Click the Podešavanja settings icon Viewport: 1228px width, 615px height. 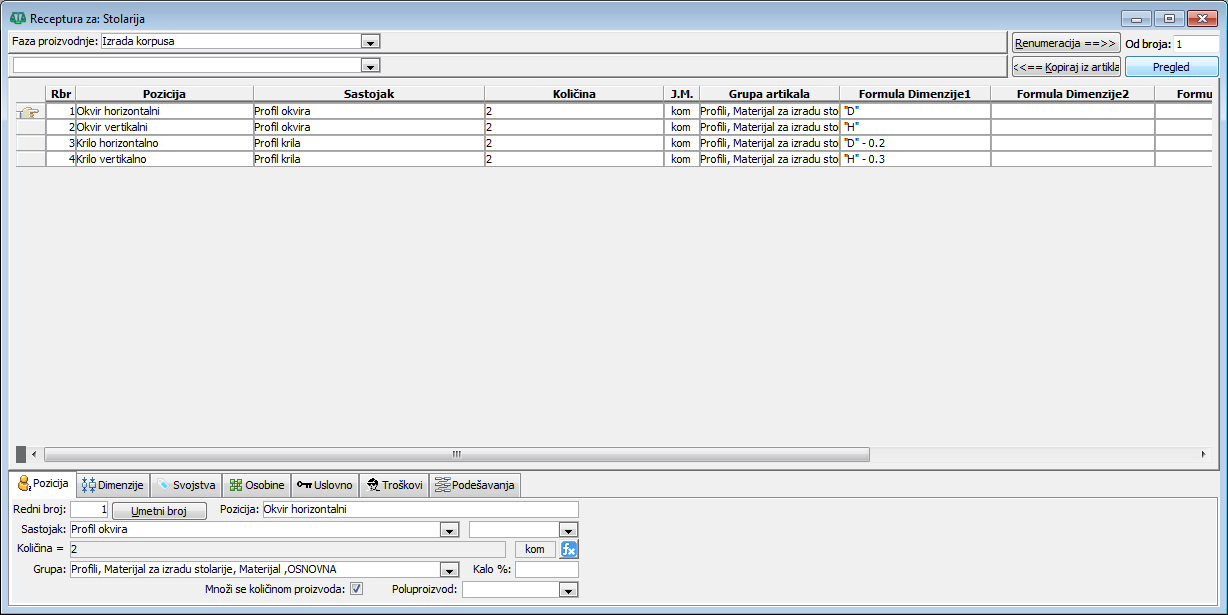pyautogui.click(x=442, y=486)
